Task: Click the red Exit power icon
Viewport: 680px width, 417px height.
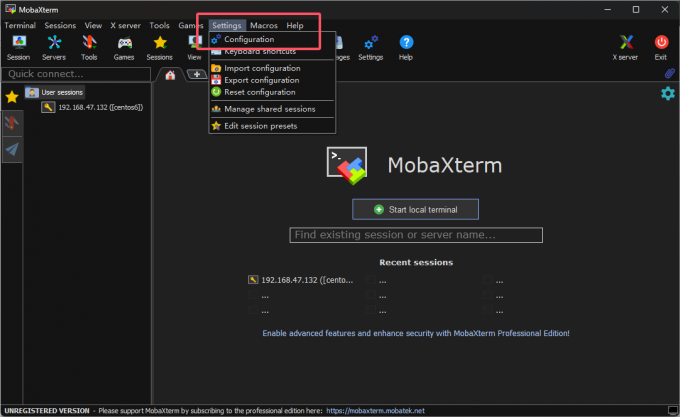Action: pyautogui.click(x=661, y=48)
